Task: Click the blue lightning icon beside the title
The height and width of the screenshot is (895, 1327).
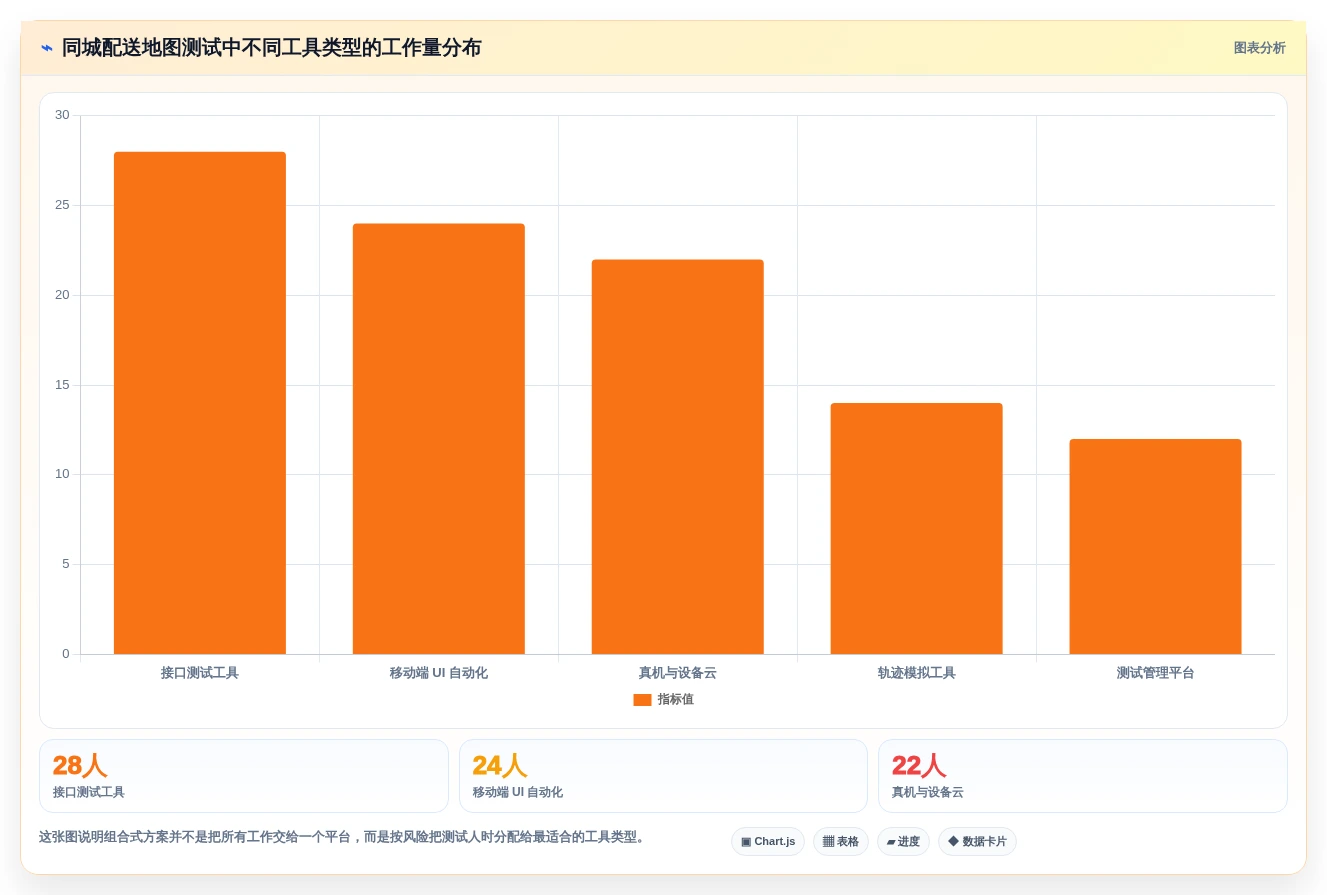Action: 47,47
